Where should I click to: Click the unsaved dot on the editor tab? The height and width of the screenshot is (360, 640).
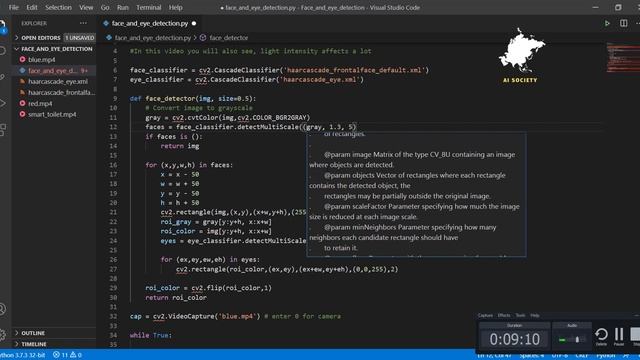[x=194, y=23]
